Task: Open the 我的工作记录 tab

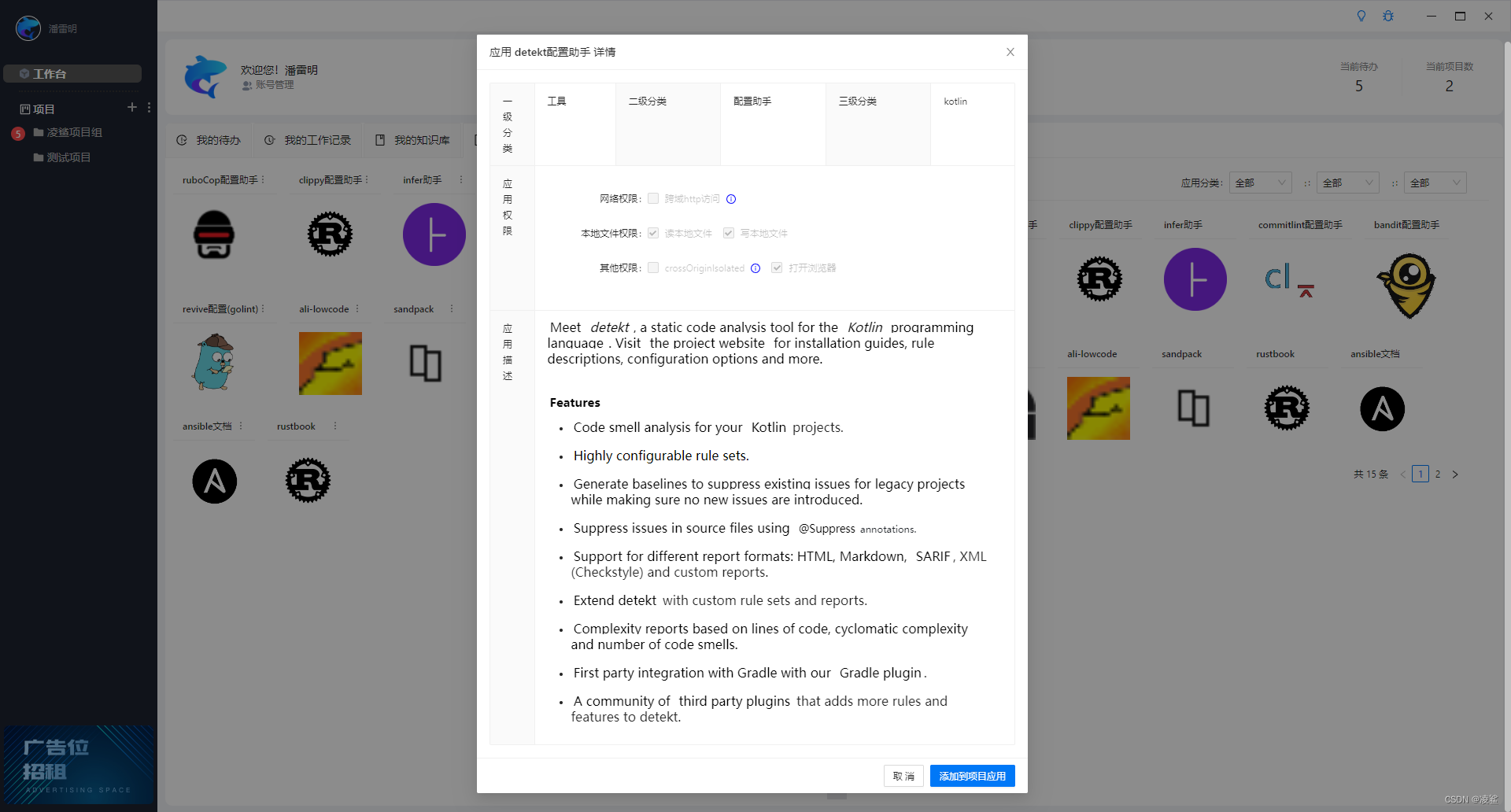Action: point(308,140)
